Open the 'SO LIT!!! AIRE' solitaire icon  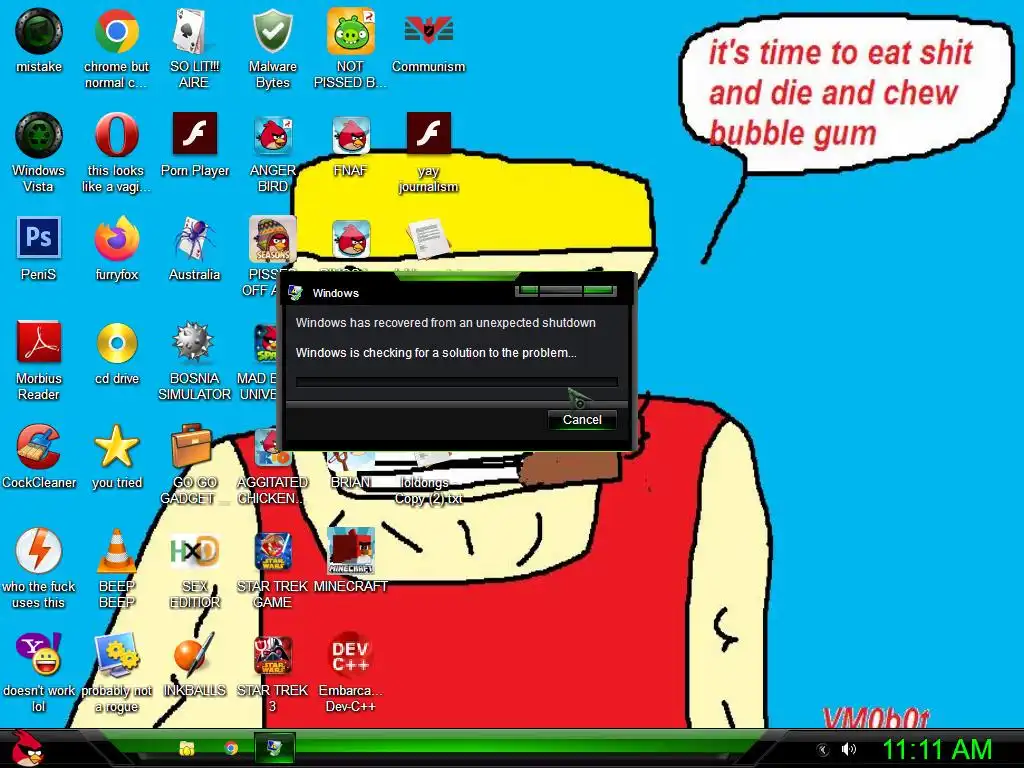194,31
